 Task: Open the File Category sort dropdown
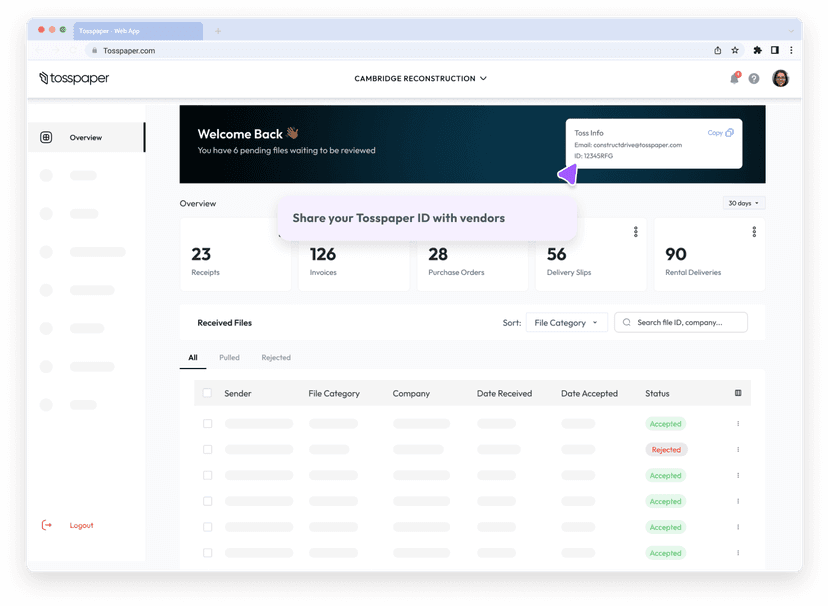566,323
